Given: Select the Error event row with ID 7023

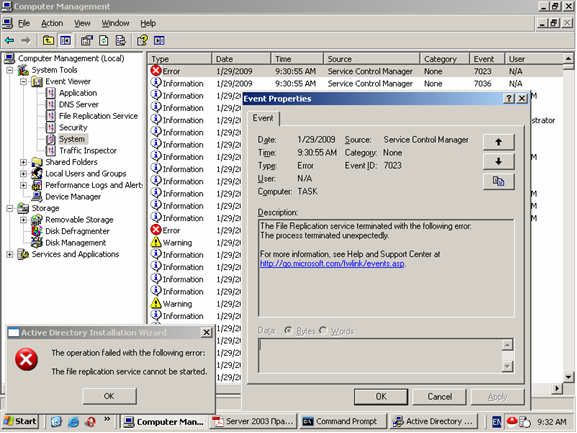Looking at the screenshot, I should [355, 71].
